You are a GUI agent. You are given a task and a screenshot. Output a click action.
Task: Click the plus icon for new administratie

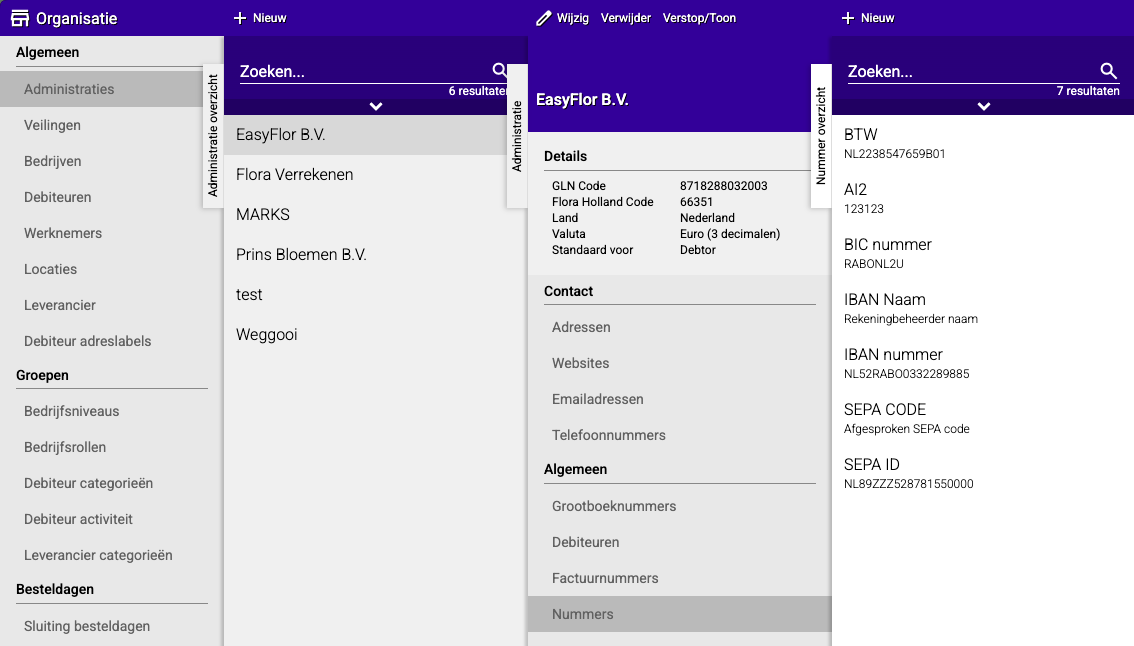click(240, 18)
